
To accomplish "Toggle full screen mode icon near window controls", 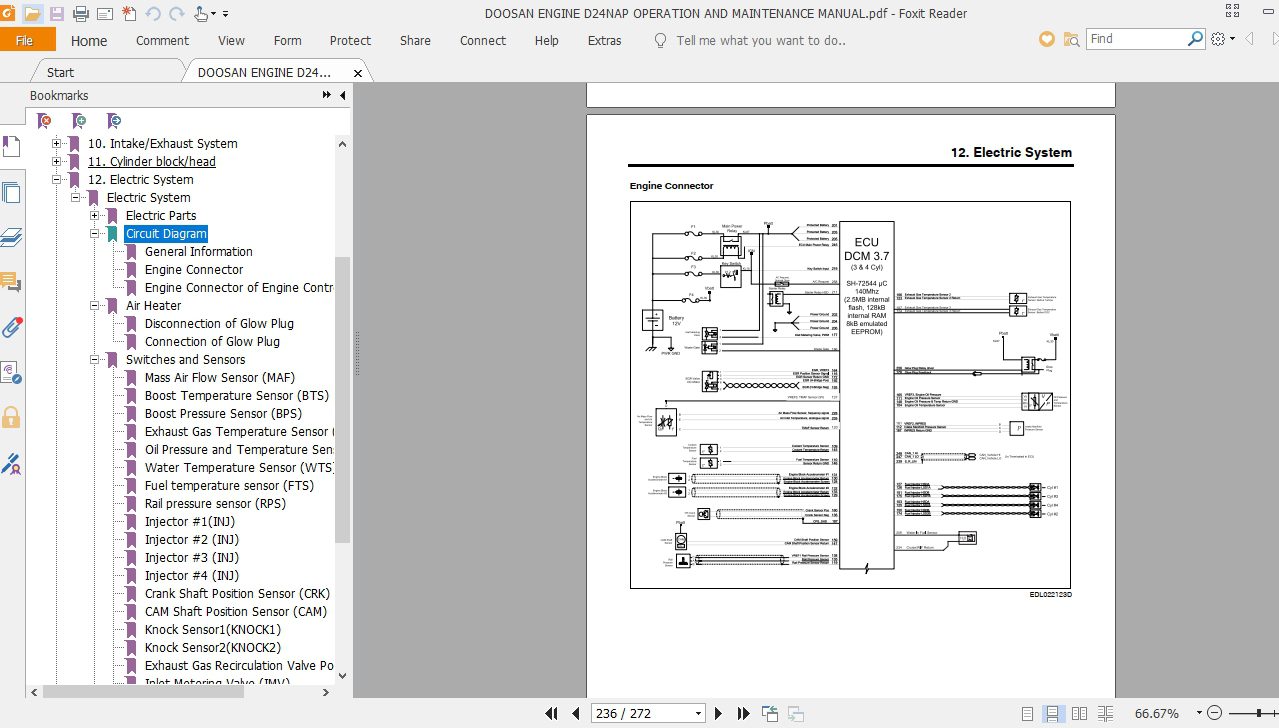I will [x=1233, y=13].
